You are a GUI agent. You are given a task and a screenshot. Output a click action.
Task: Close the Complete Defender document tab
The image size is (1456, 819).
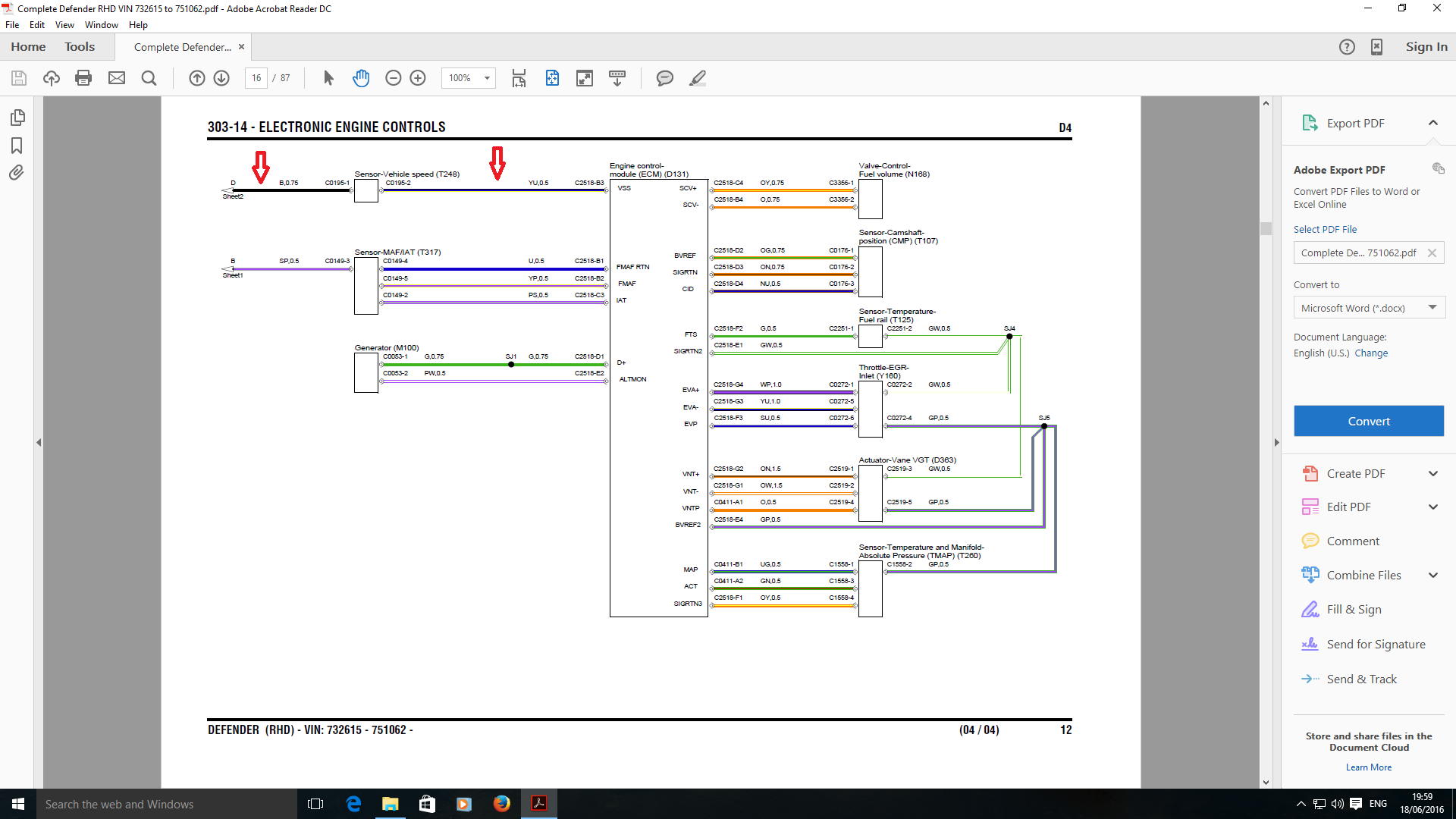point(241,47)
